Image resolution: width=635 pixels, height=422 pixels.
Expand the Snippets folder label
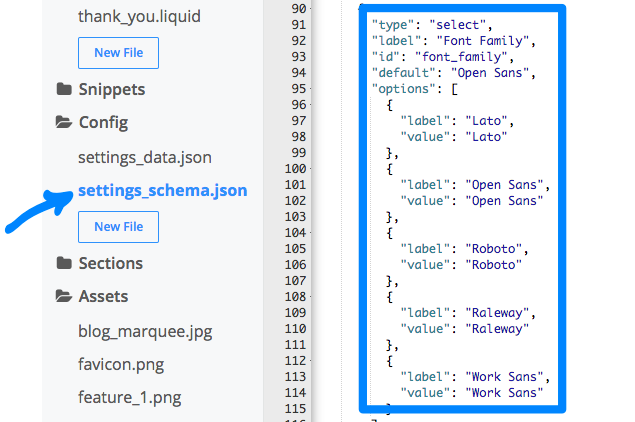tap(112, 90)
